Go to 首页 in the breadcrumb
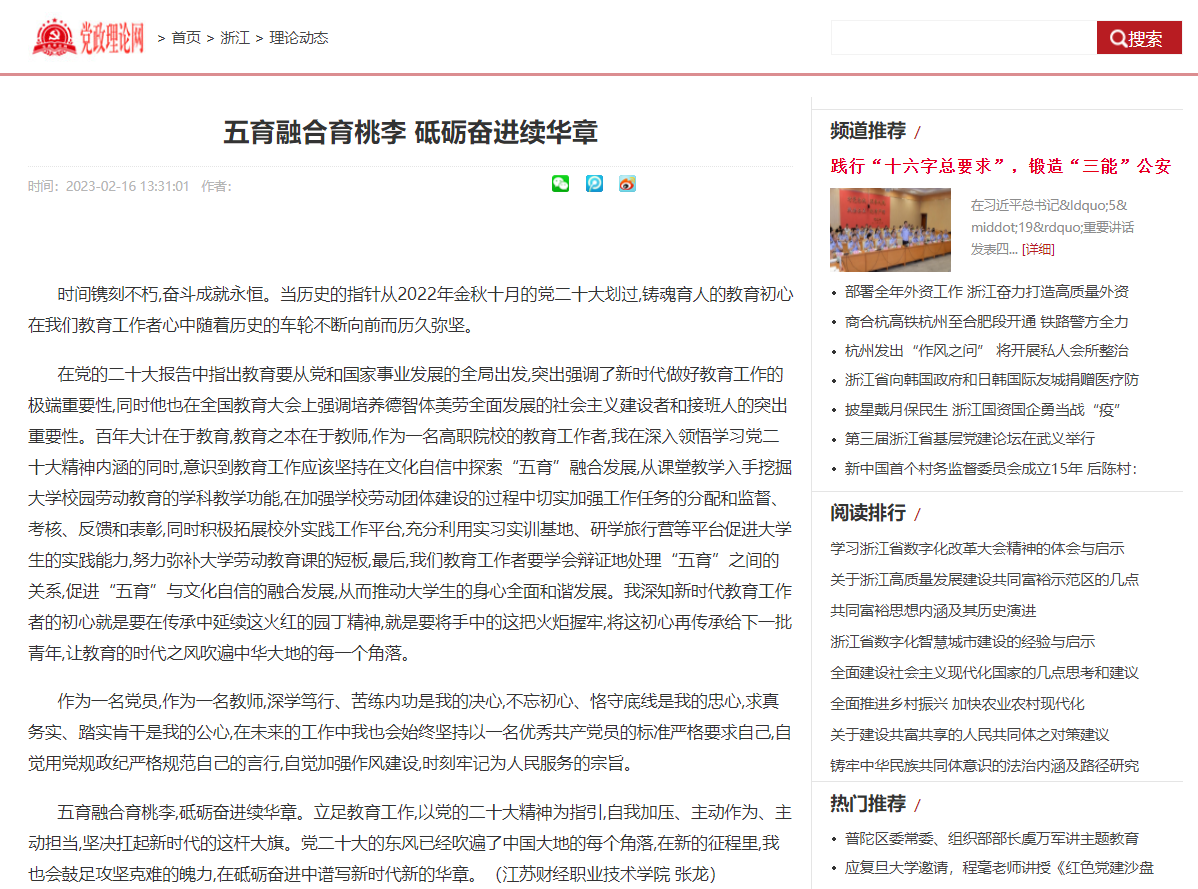 pyautogui.click(x=186, y=37)
